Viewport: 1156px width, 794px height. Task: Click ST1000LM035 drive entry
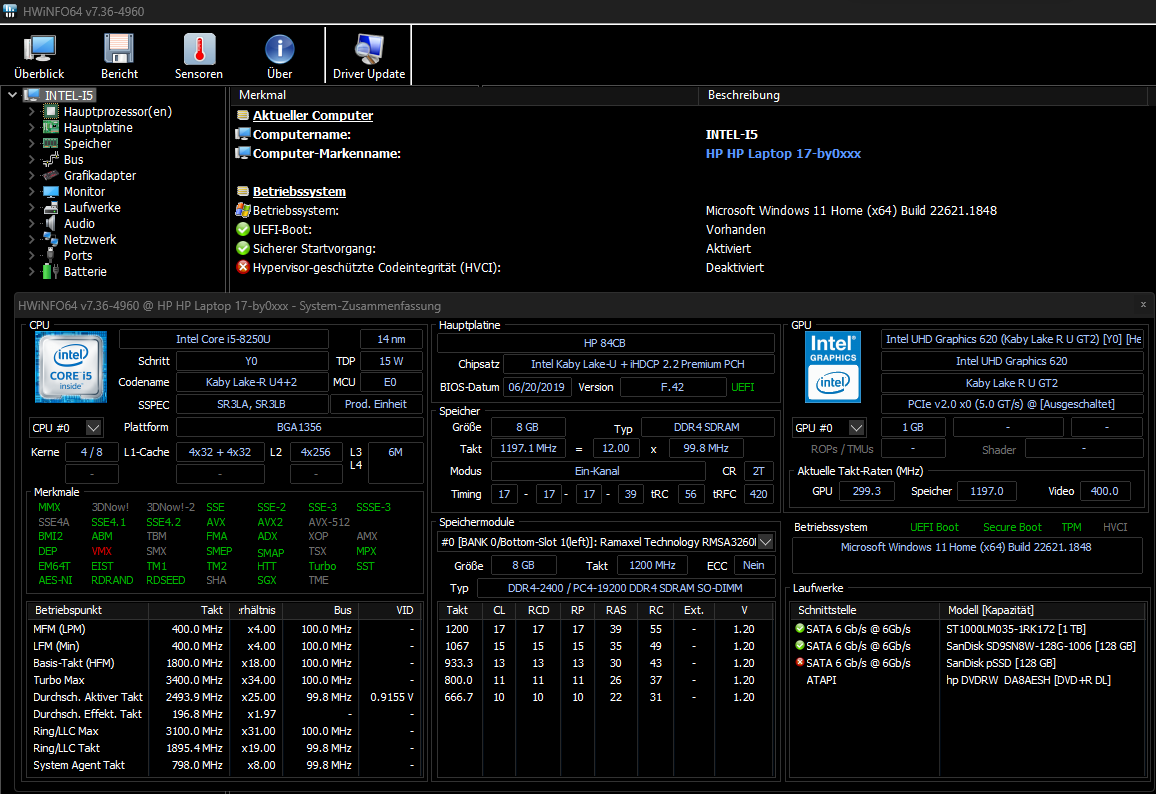(x=1016, y=629)
